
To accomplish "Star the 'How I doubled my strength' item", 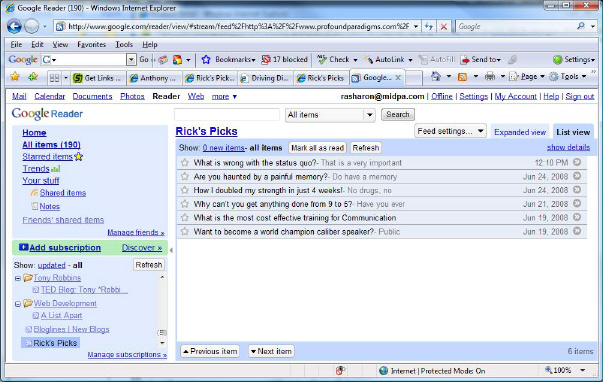I will point(185,190).
